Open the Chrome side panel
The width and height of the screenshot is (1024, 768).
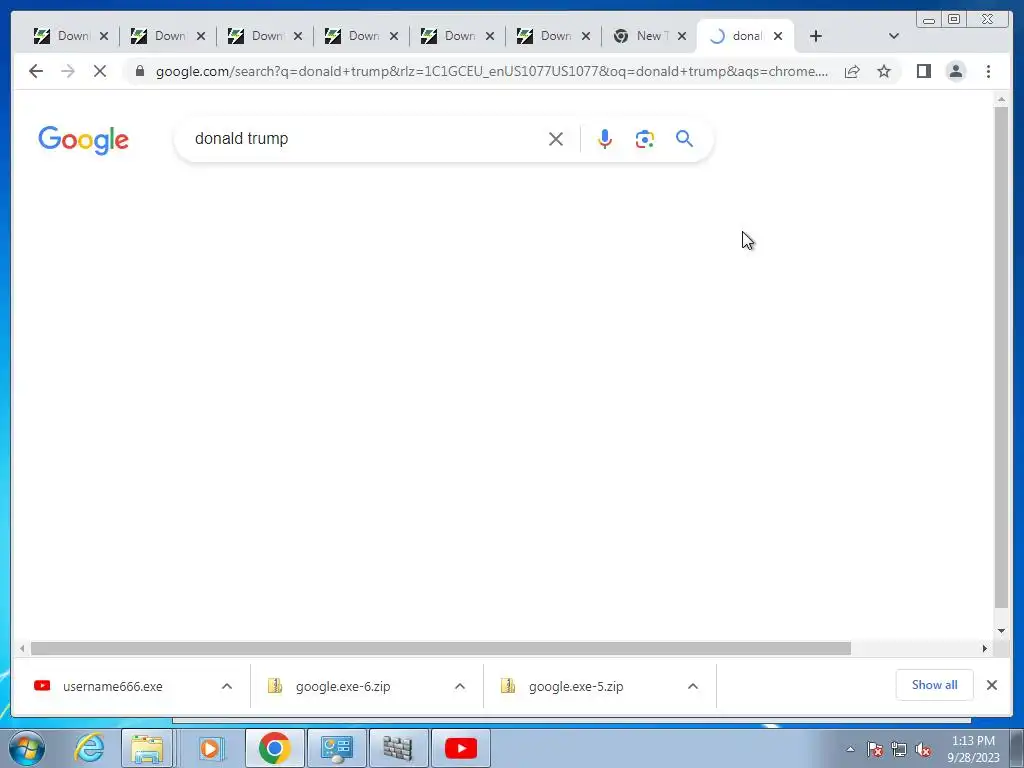tap(923, 71)
